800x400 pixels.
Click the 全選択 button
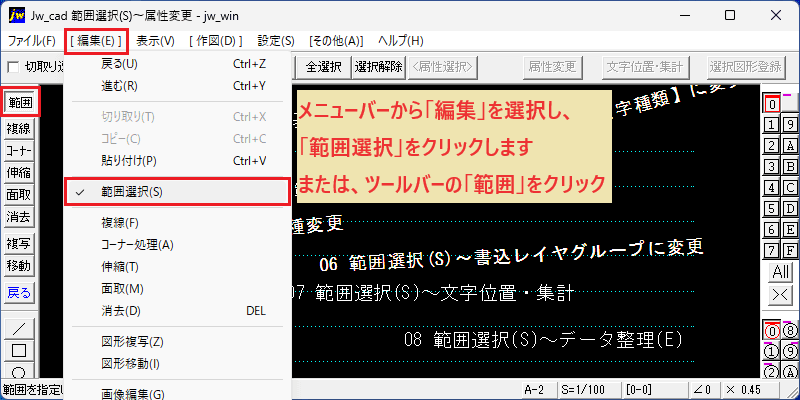click(x=323, y=66)
